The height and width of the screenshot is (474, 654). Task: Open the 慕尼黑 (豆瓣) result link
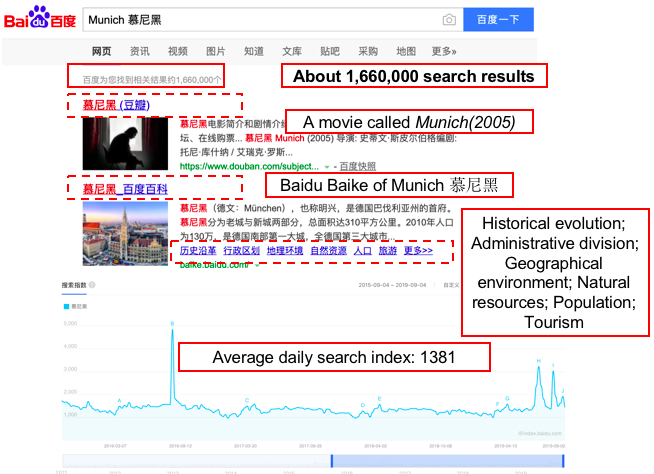[116, 105]
